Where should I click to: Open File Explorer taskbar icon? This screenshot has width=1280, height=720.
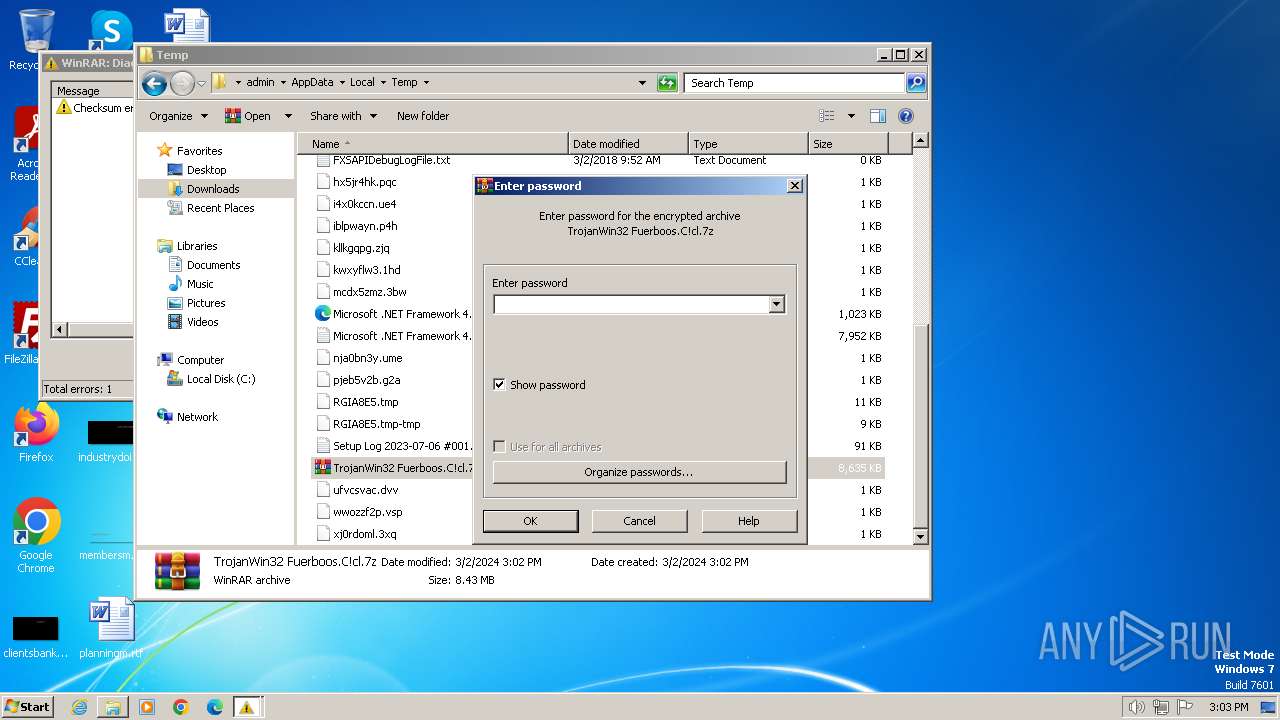coord(113,707)
